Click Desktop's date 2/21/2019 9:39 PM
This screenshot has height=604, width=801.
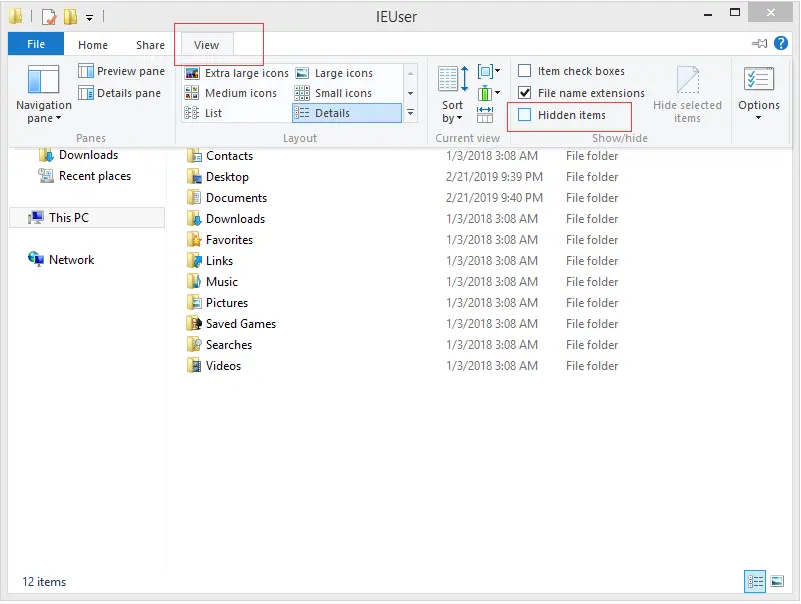494,177
